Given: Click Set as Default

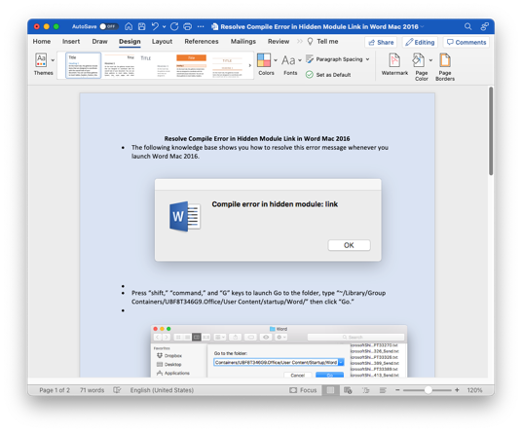Looking at the screenshot, I should point(328,75).
